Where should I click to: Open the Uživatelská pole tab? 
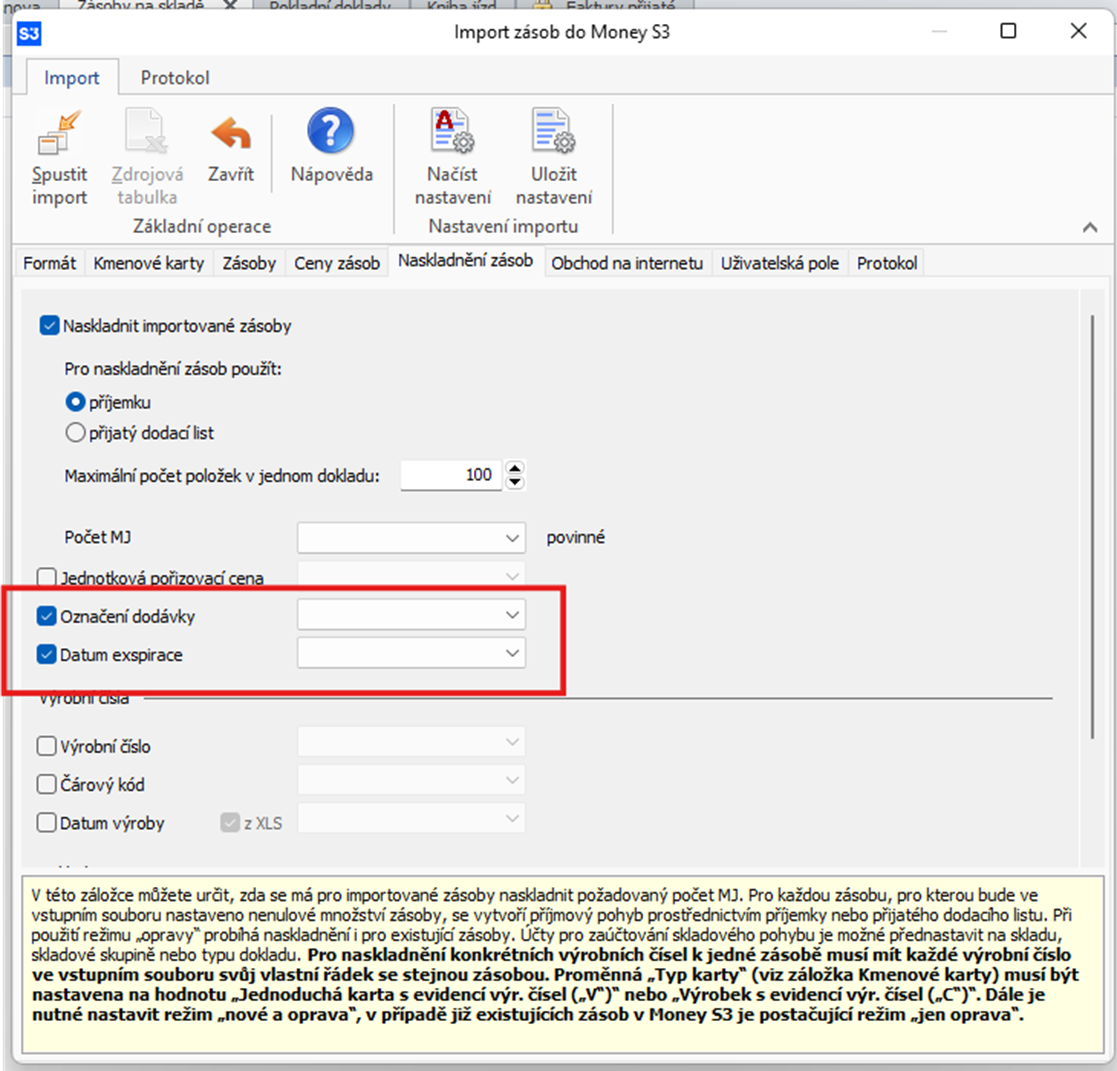[x=779, y=263]
